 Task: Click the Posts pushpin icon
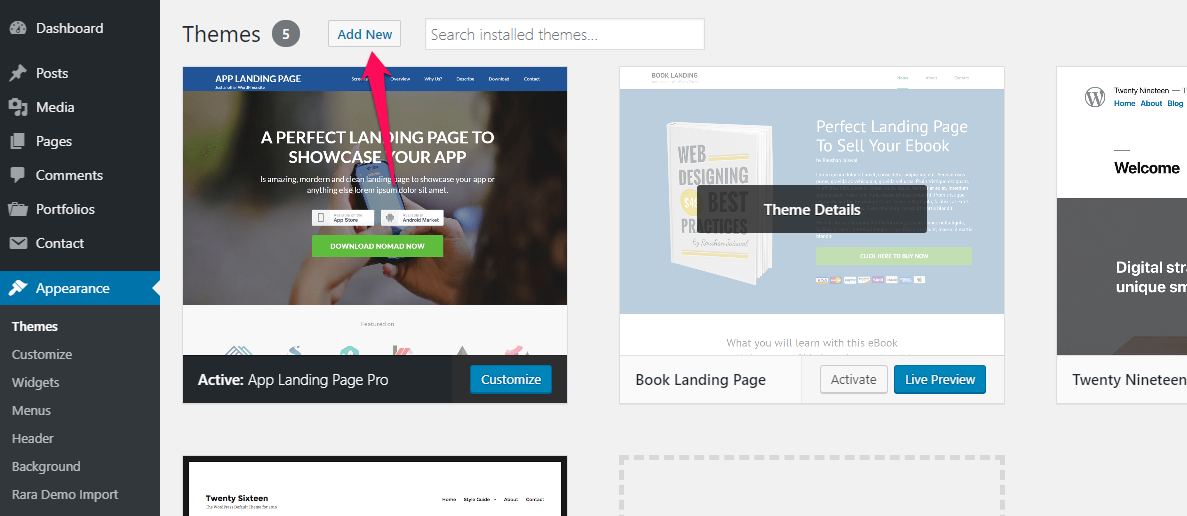click(x=18, y=73)
